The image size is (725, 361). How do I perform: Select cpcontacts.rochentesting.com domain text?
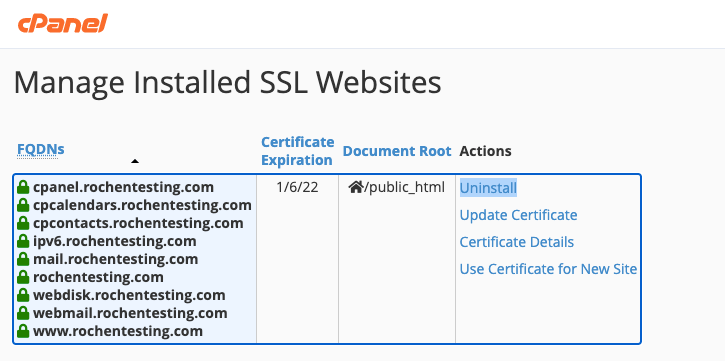click(138, 223)
